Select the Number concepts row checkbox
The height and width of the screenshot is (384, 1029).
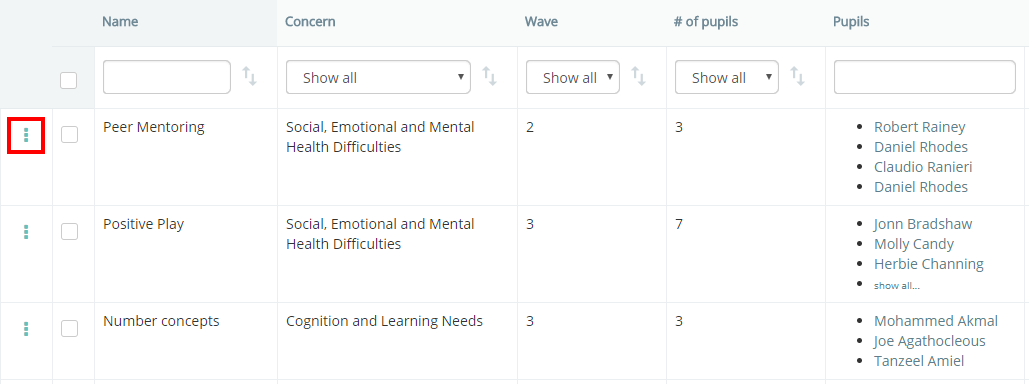[69, 328]
